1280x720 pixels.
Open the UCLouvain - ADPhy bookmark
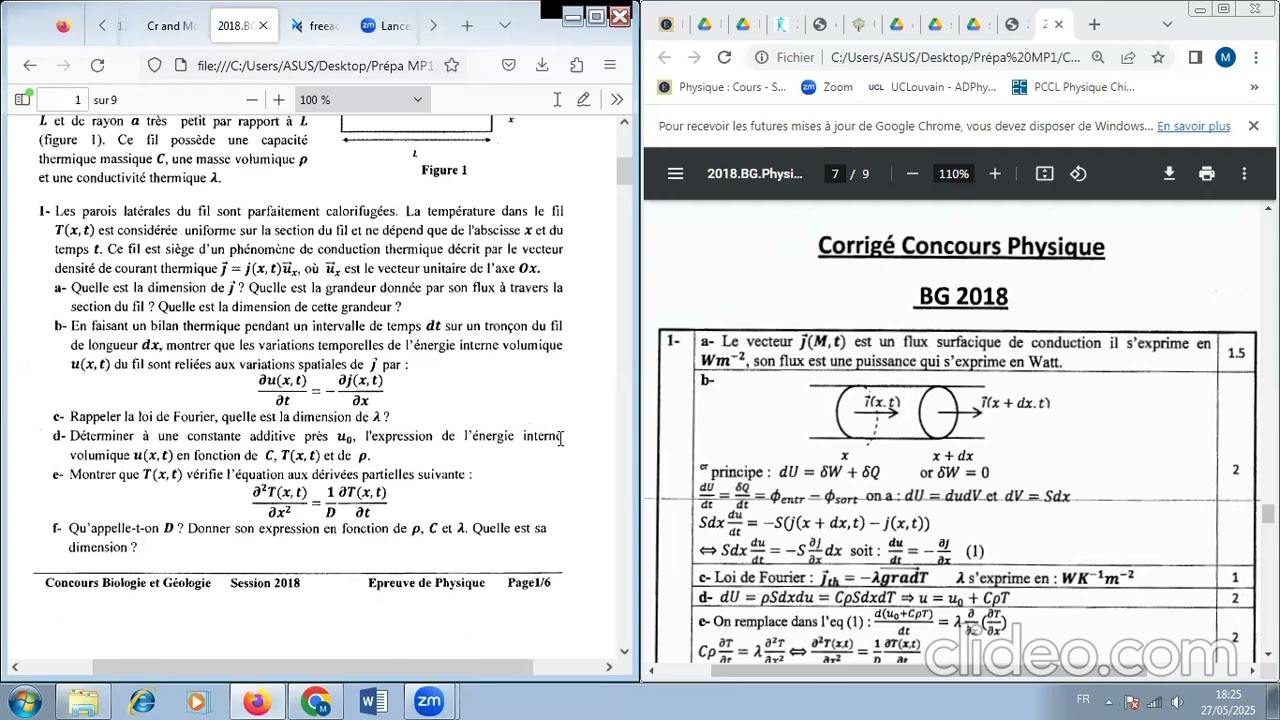click(x=933, y=87)
